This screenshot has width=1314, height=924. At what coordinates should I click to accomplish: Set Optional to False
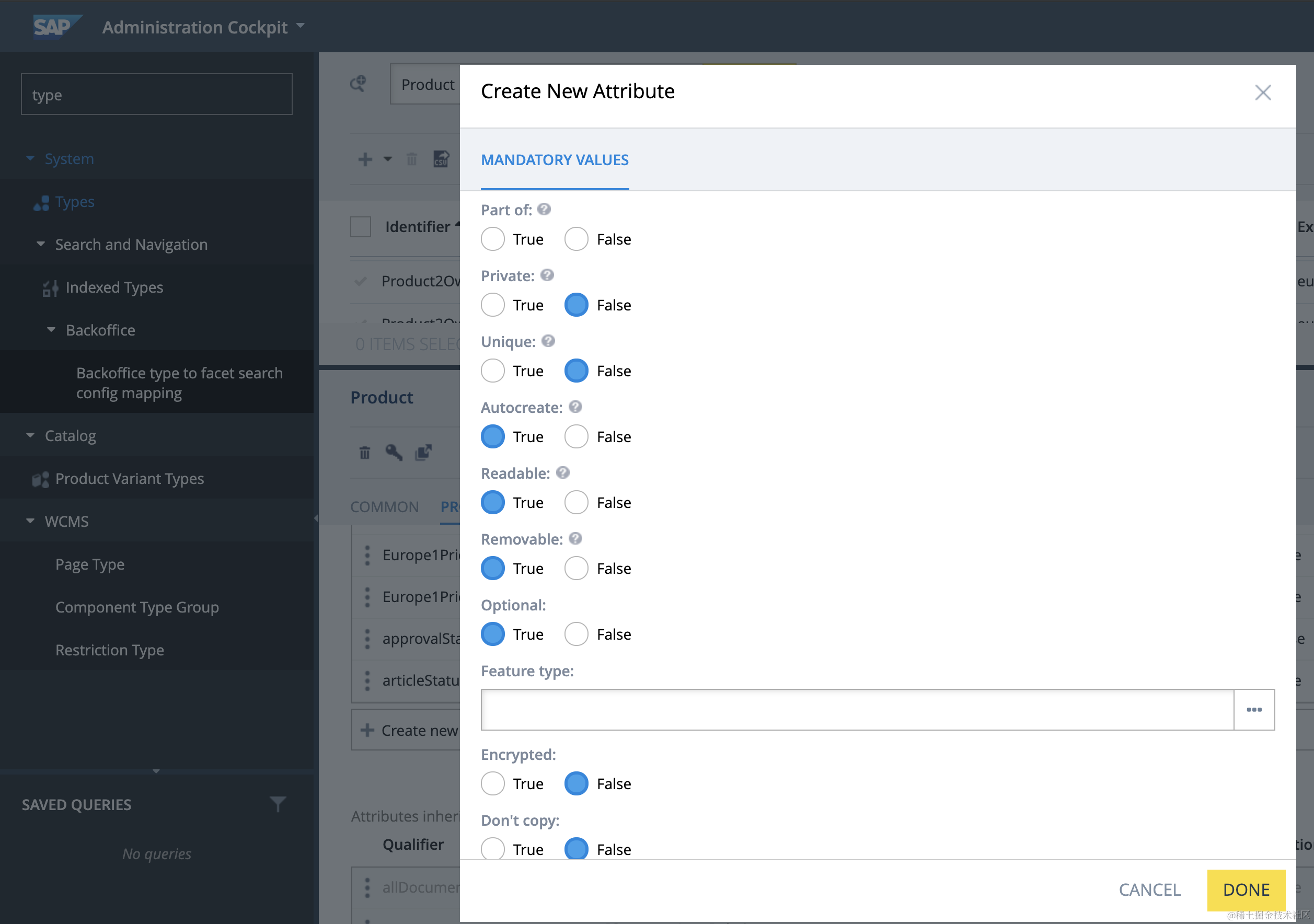pyautogui.click(x=576, y=634)
